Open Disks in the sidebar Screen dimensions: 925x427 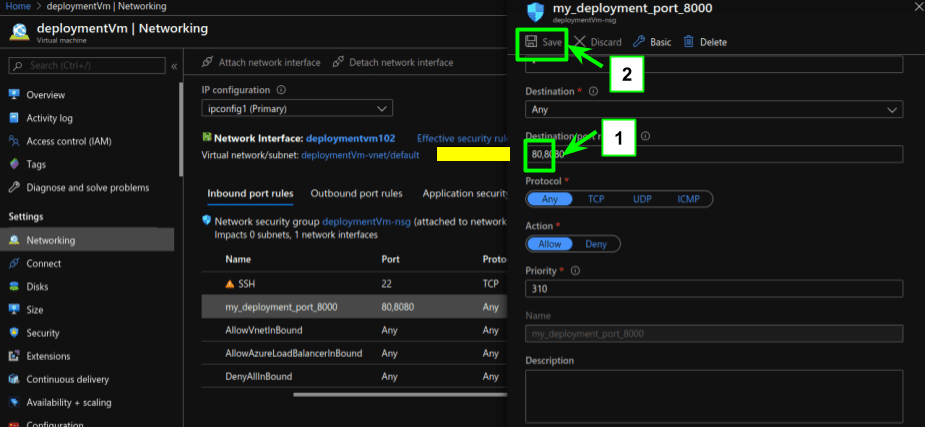[x=37, y=287]
